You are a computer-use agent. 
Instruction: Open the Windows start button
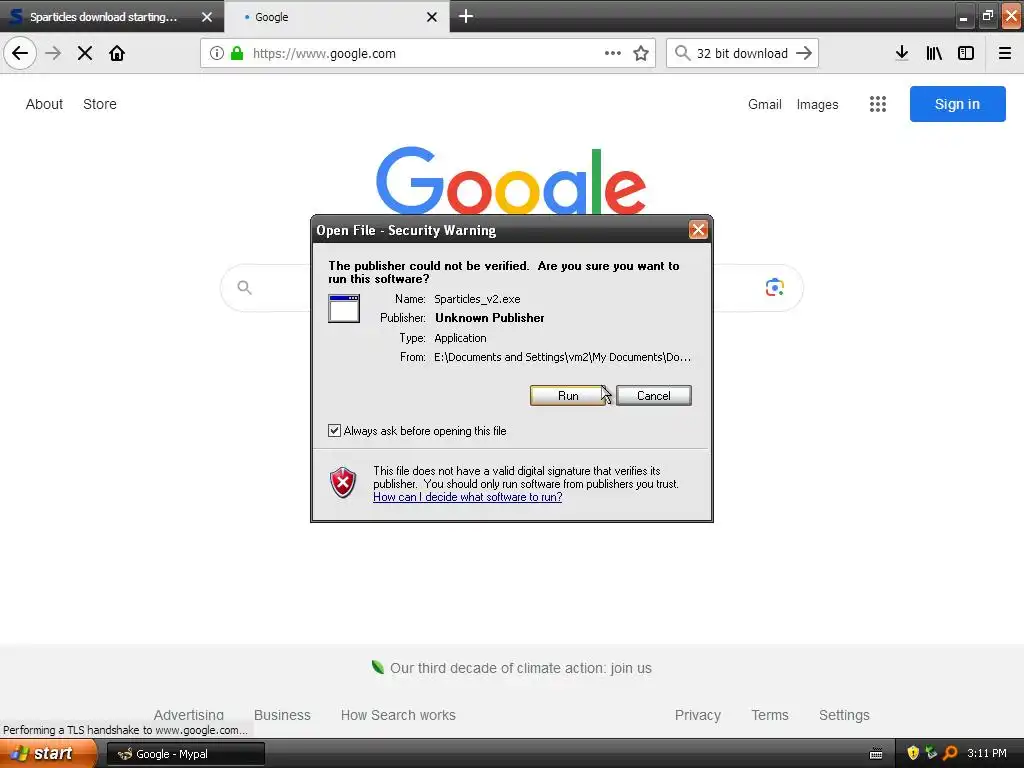coord(48,753)
